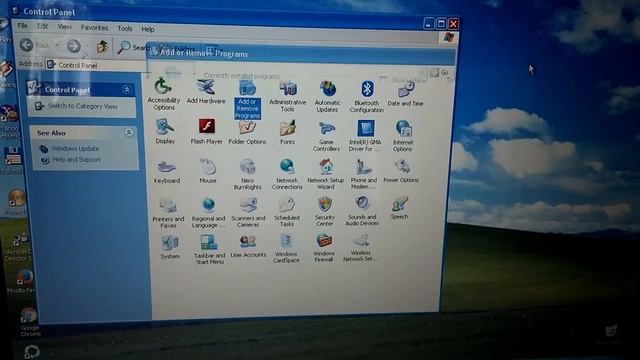Open Flash Player settings icon

207,131
